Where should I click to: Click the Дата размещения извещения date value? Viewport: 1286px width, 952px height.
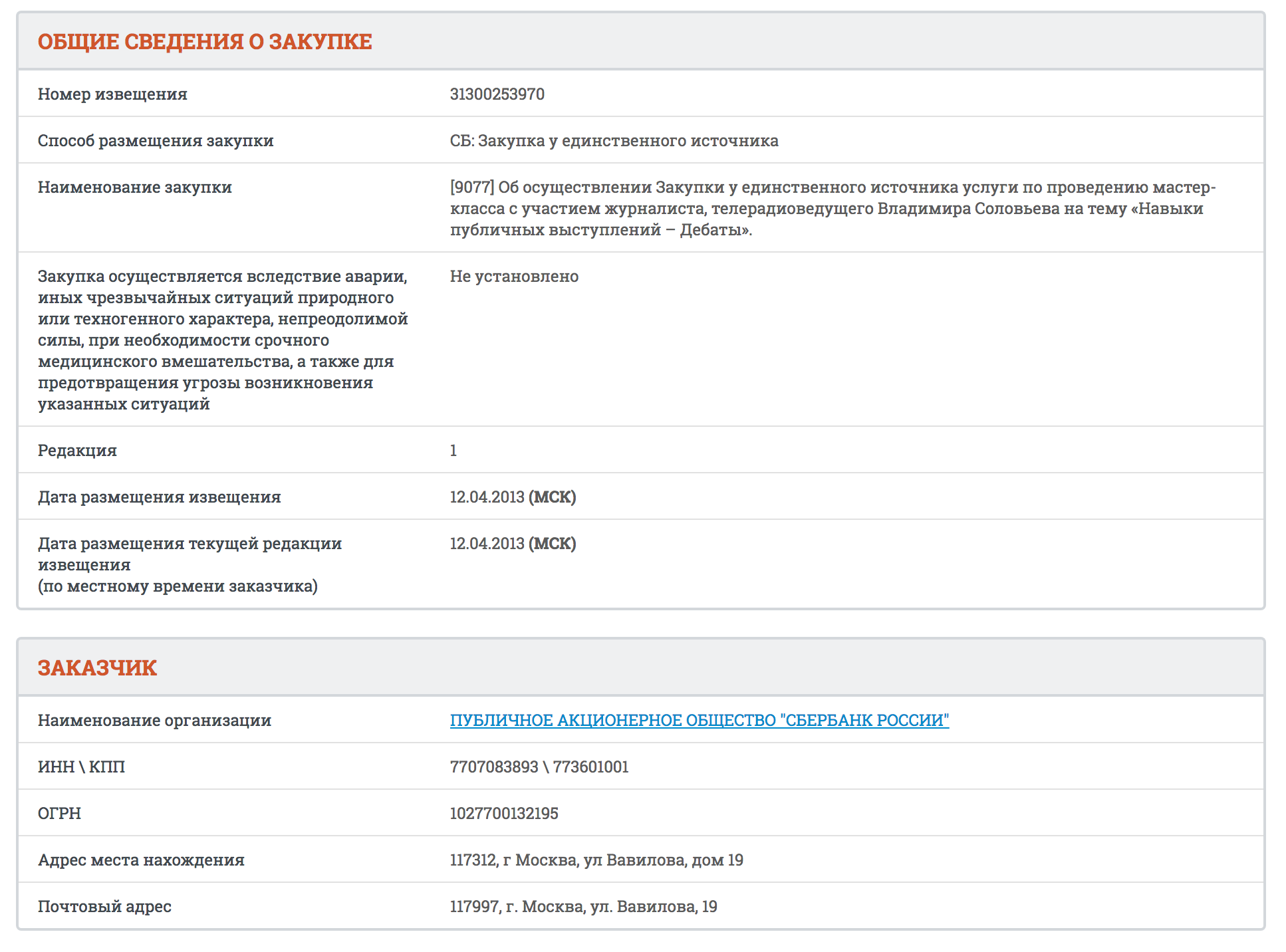click(x=513, y=497)
